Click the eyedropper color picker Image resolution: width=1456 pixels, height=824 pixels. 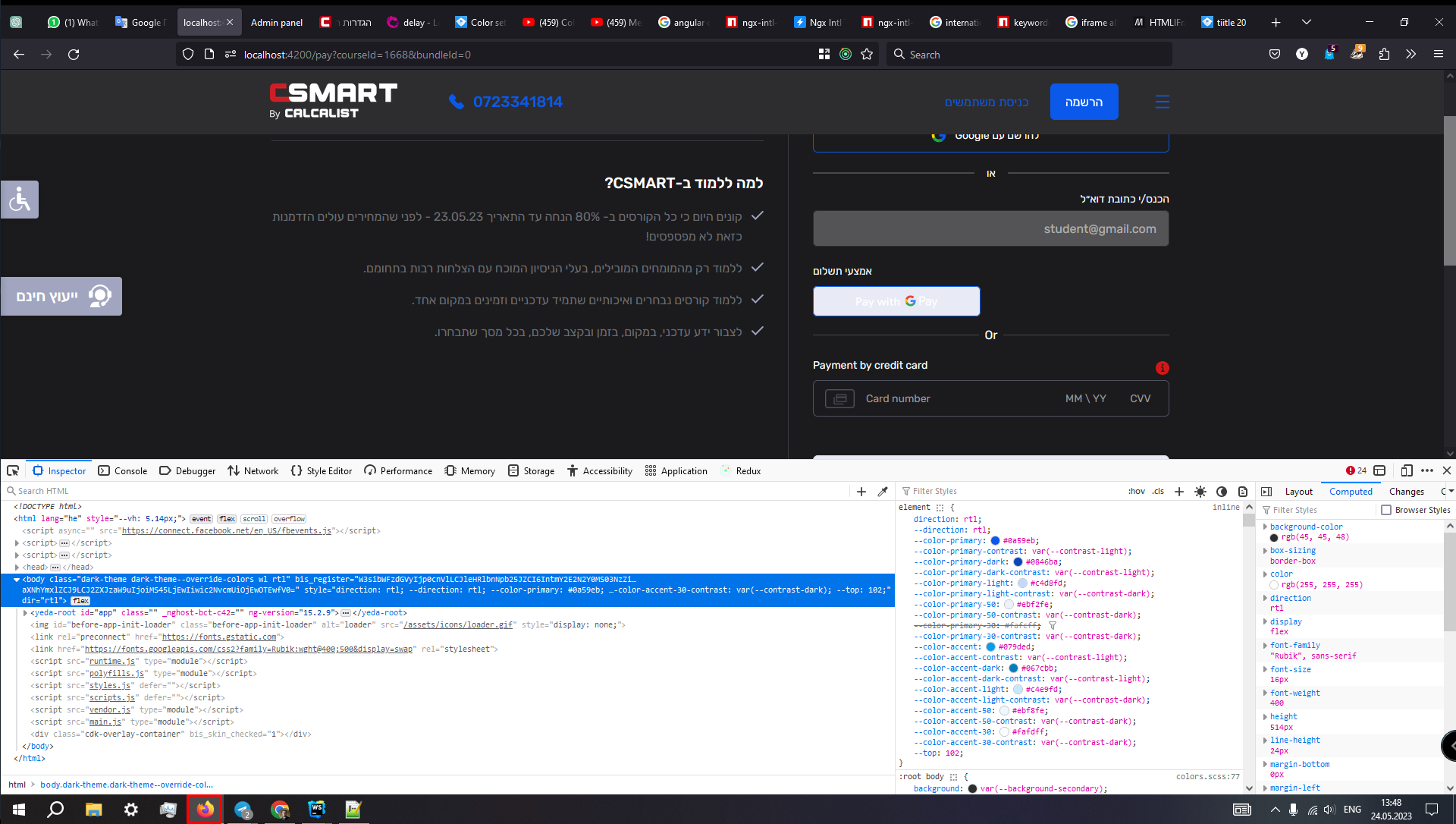point(883,492)
